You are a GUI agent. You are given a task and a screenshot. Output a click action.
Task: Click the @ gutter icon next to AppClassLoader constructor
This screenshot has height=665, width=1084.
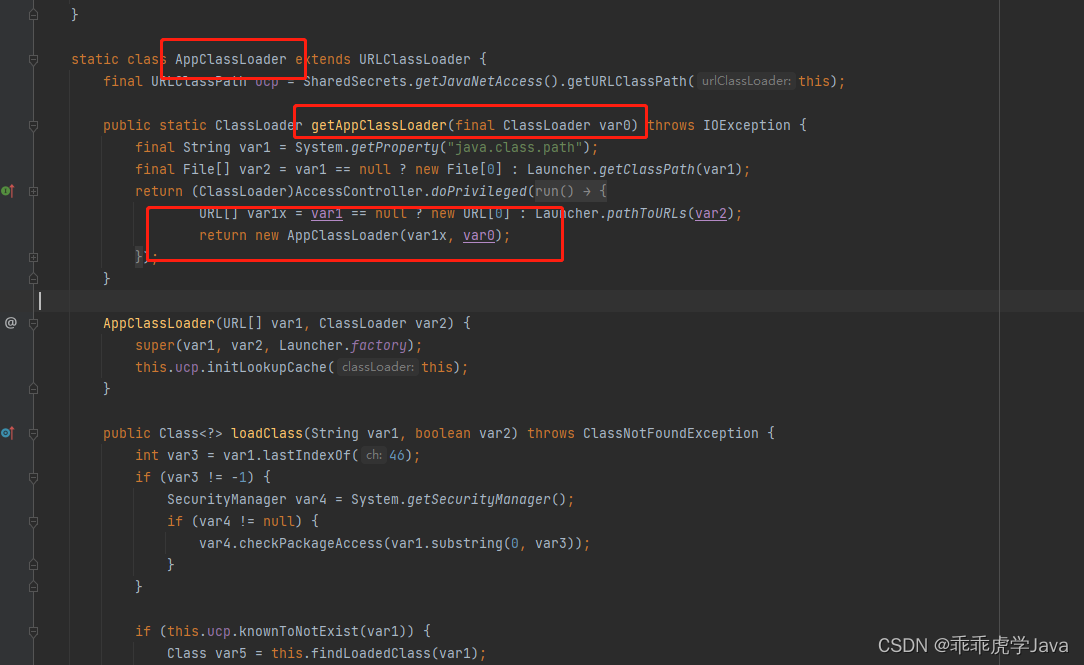10,323
